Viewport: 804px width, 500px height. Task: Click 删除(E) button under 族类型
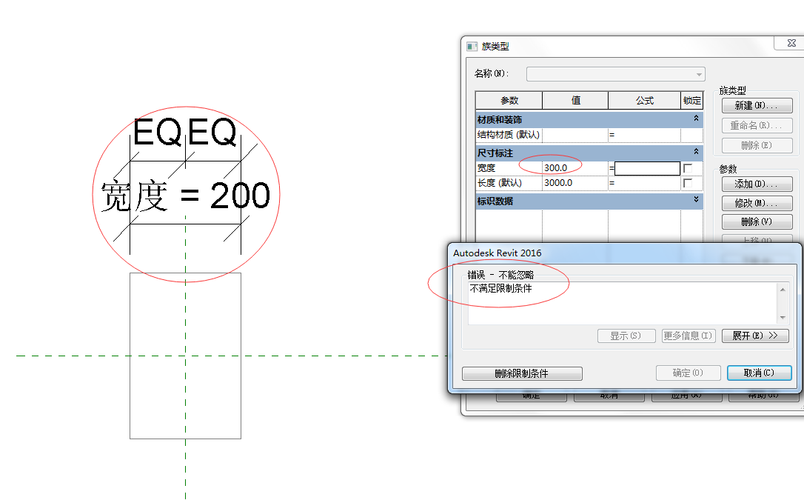coord(757,145)
